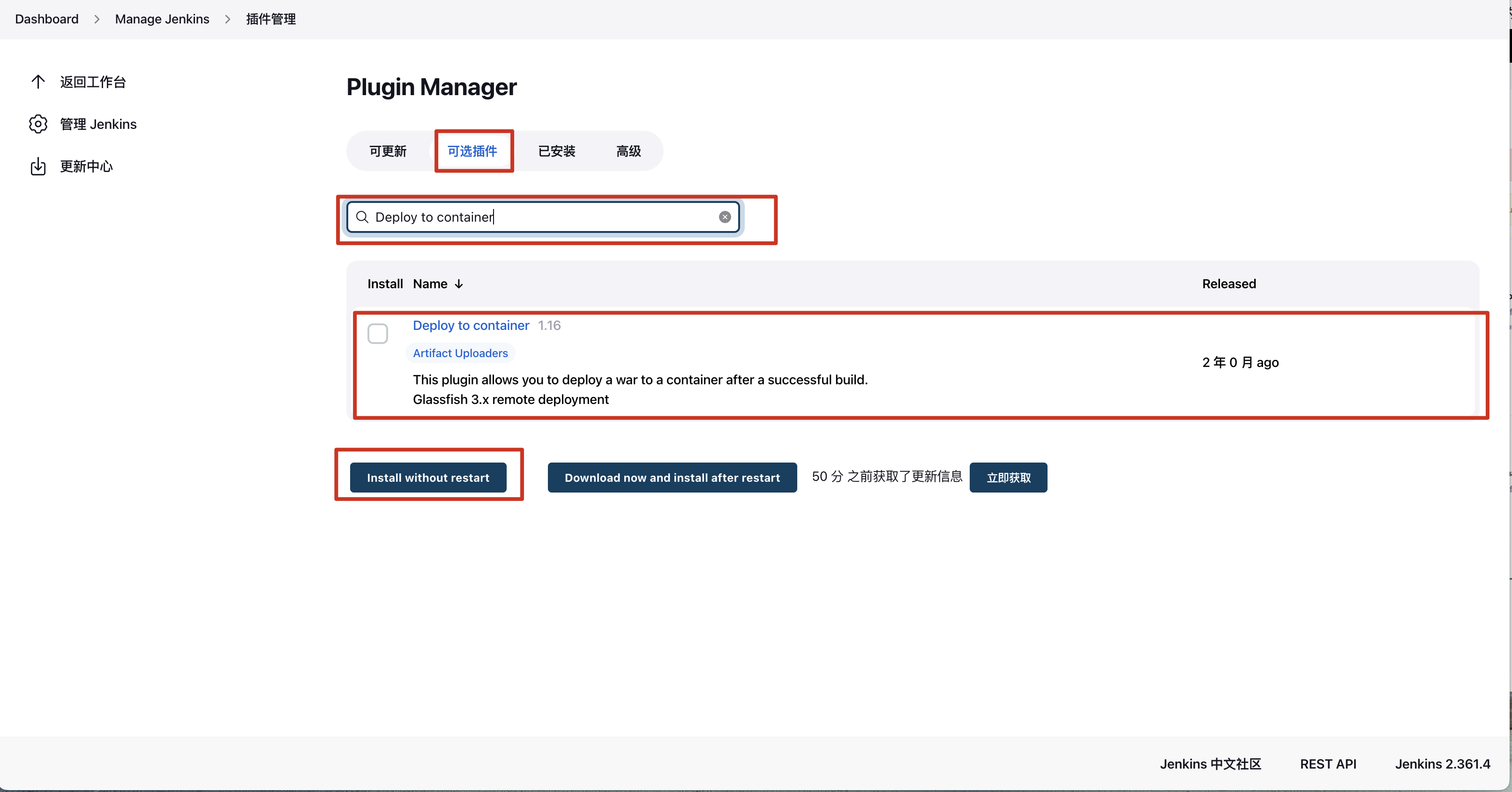Switch to the 可更新 tab
This screenshot has height=792, width=1512.
point(388,151)
